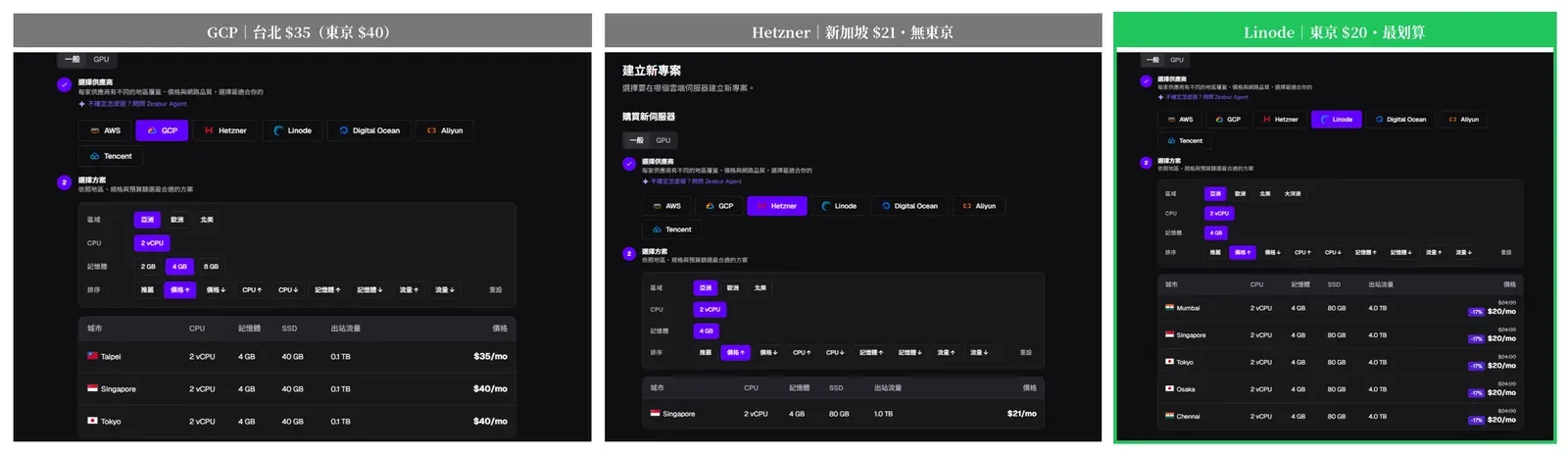Select 北美 region filter in left GCP panel
This screenshot has height=455, width=1568.
click(207, 220)
